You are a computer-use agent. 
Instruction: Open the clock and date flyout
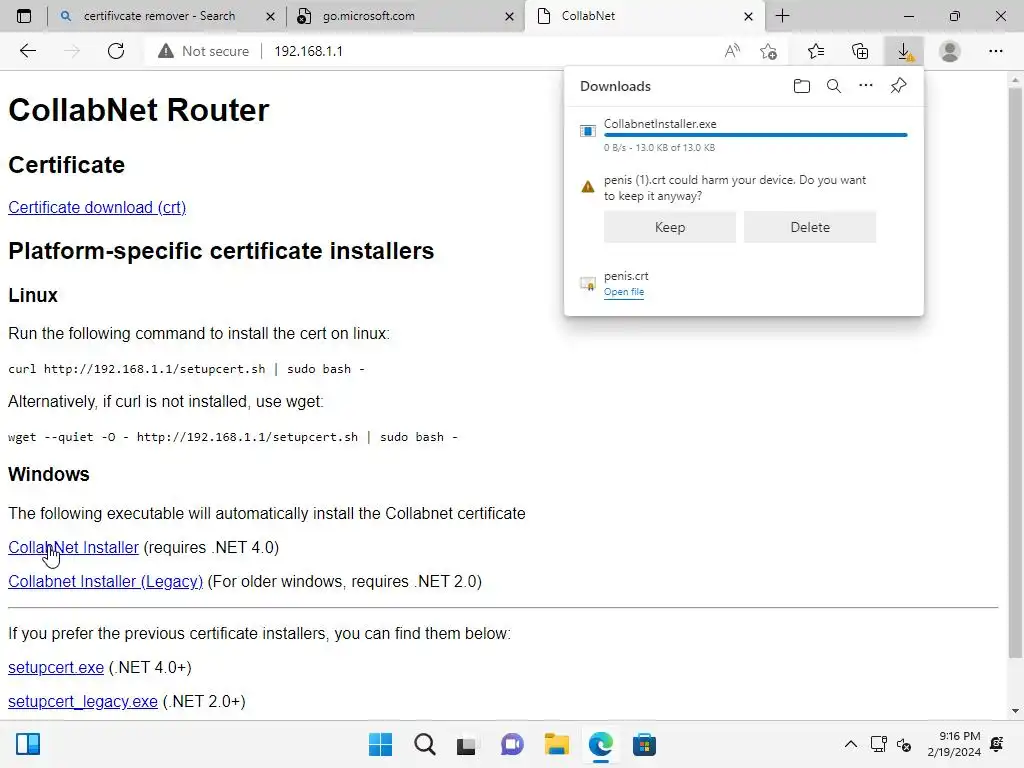[x=954, y=744]
